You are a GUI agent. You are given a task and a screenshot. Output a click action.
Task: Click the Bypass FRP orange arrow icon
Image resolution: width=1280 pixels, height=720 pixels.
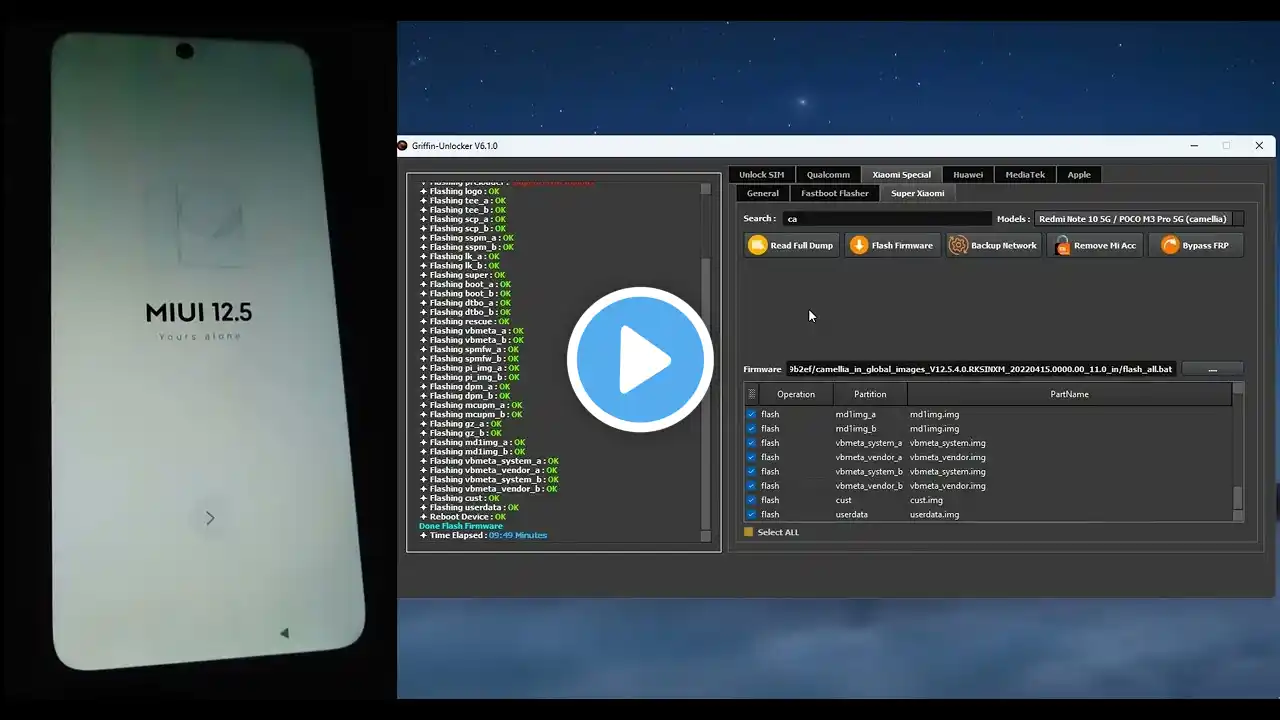[1170, 245]
